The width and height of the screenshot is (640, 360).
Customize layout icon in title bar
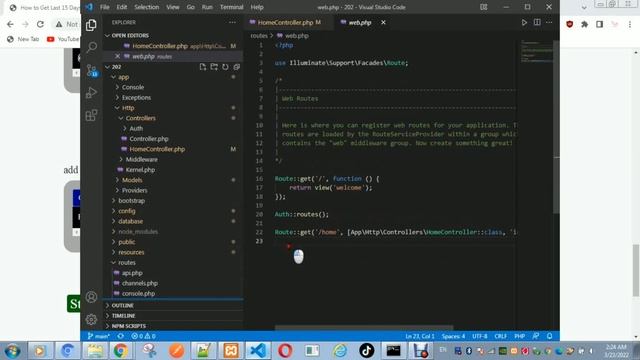pyautogui.click(x=484, y=7)
